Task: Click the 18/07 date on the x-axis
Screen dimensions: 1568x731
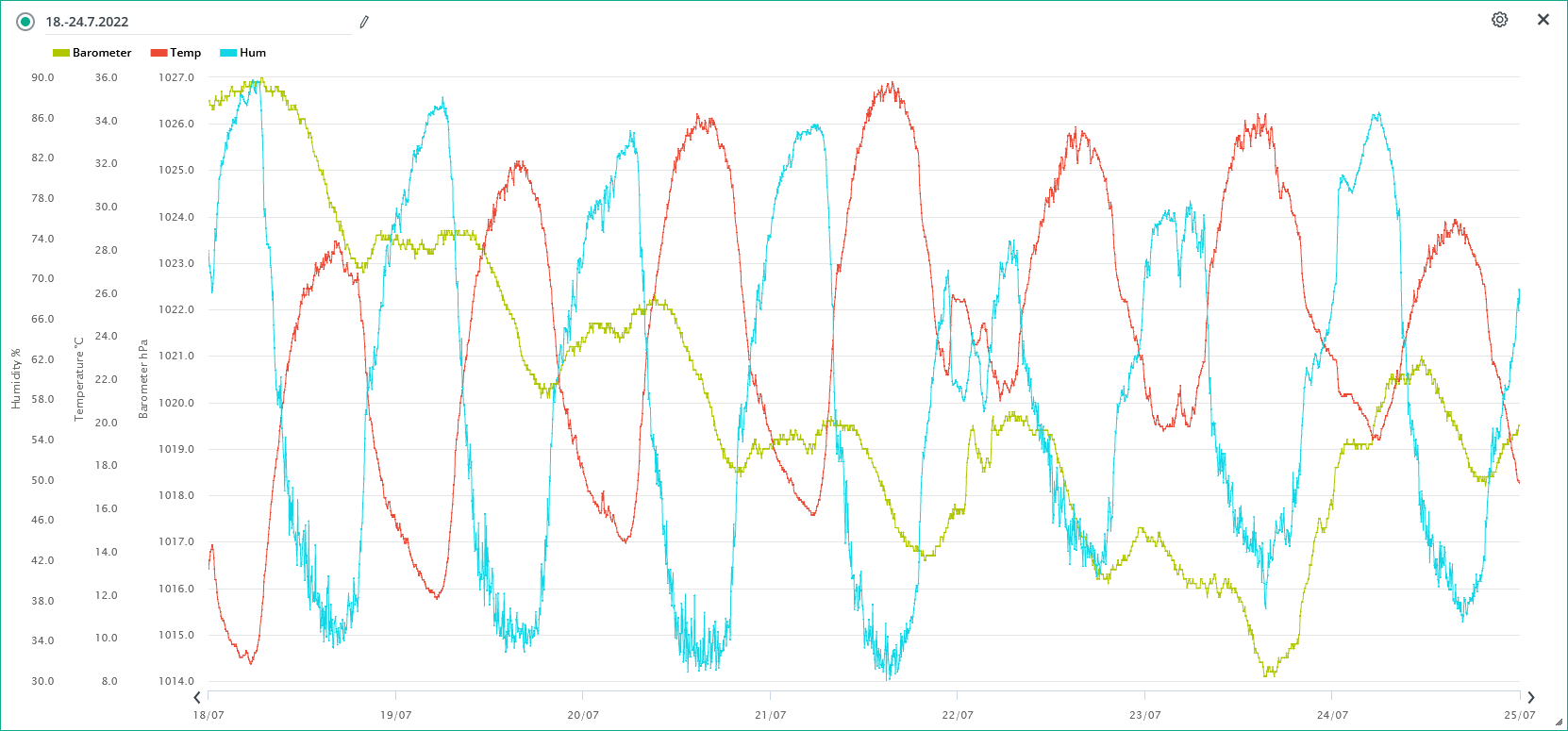Action: point(209,715)
